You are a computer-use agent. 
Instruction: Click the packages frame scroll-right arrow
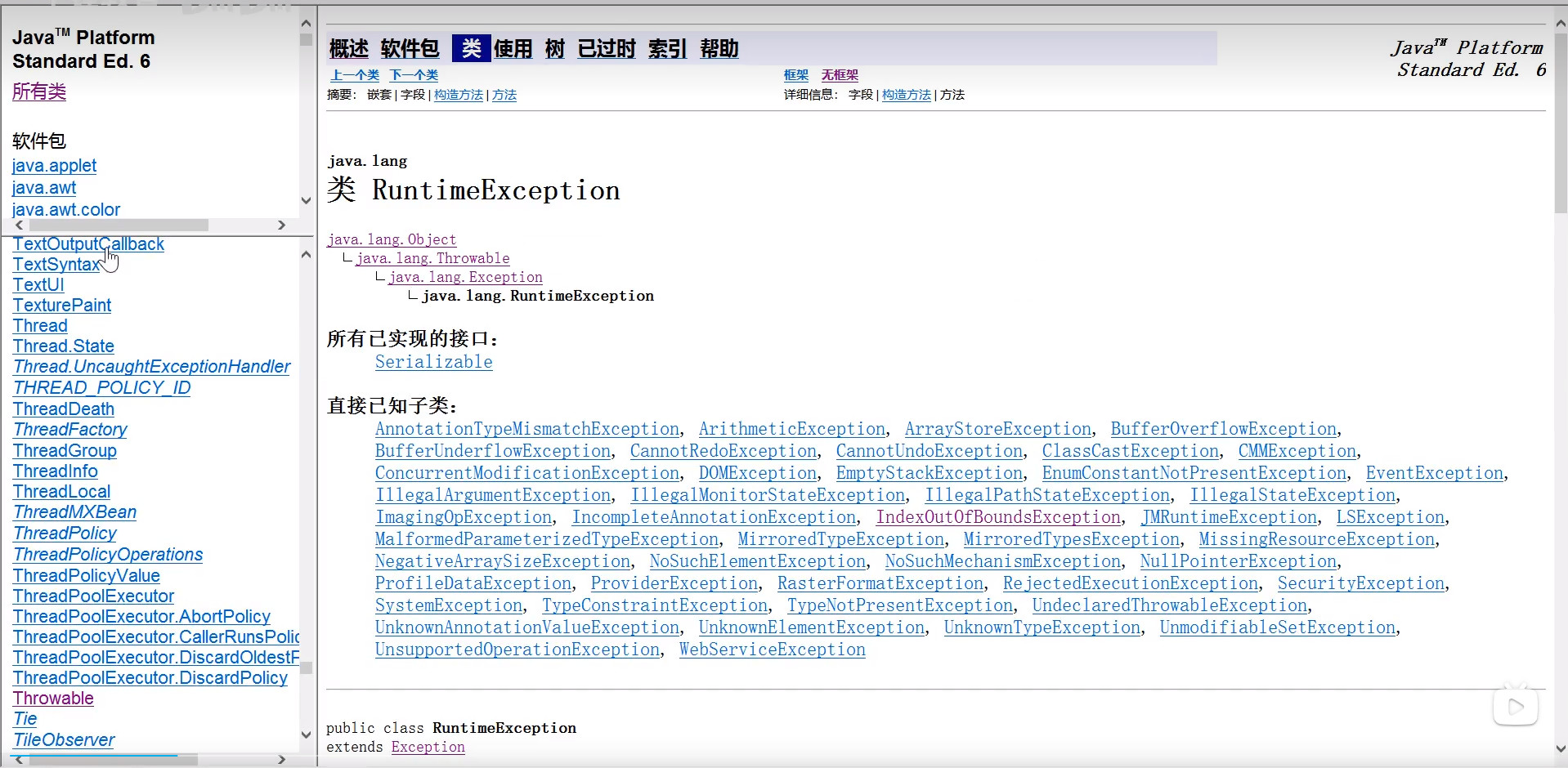tap(281, 225)
